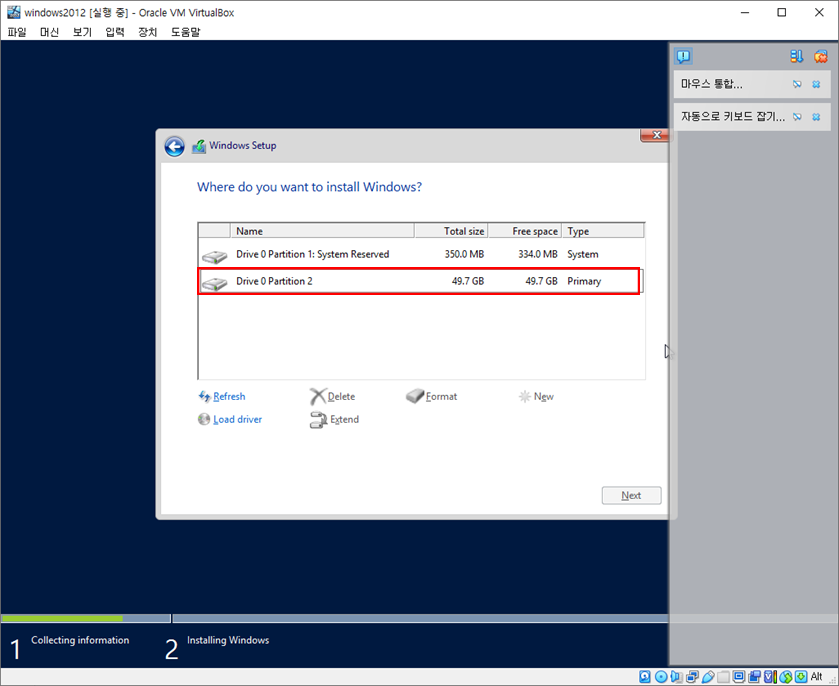
Task: Click the shared folders status icon
Action: (x=723, y=677)
